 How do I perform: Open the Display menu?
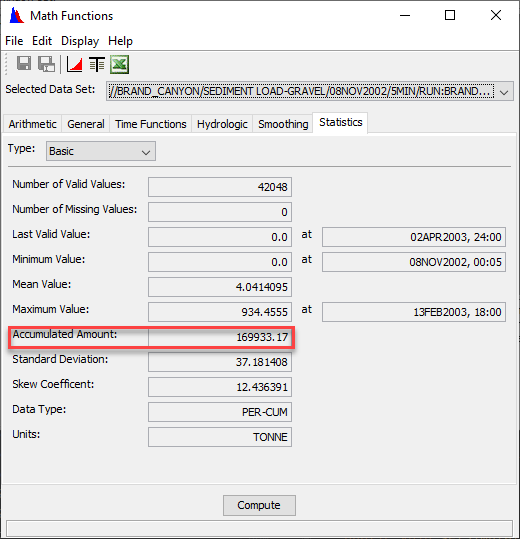tap(80, 41)
